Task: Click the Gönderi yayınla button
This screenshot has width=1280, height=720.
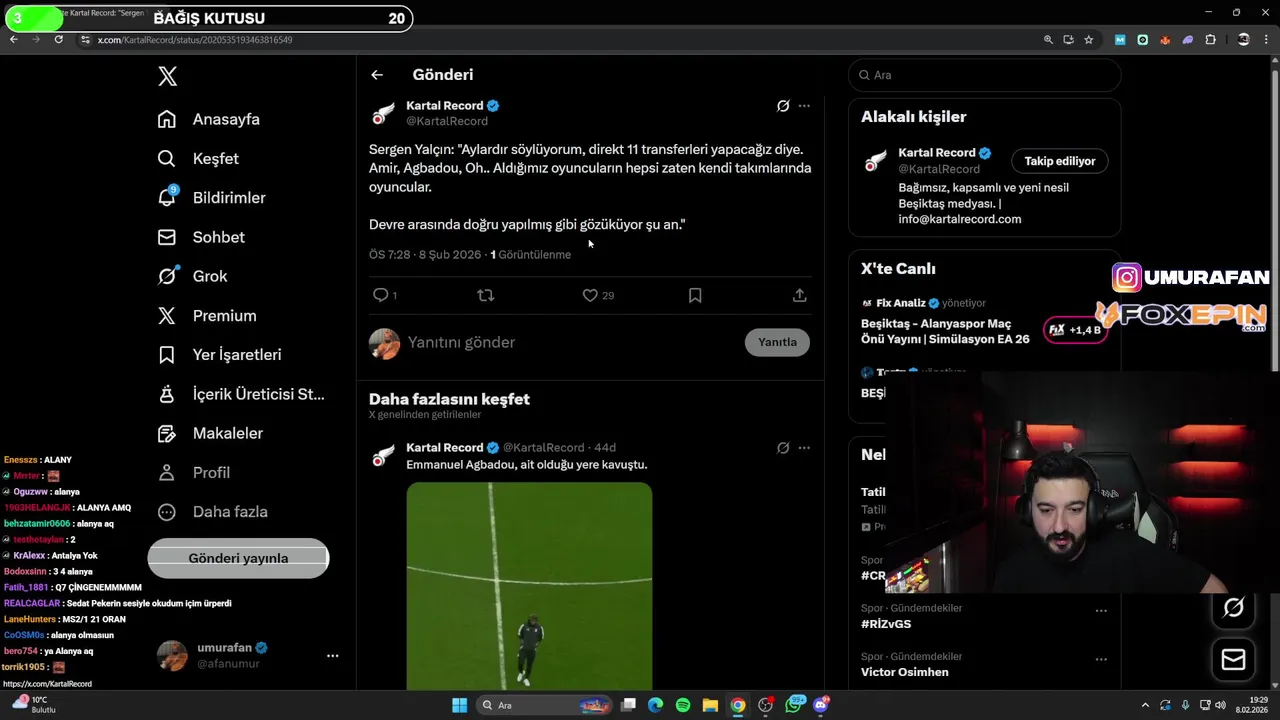Action: pyautogui.click(x=238, y=558)
